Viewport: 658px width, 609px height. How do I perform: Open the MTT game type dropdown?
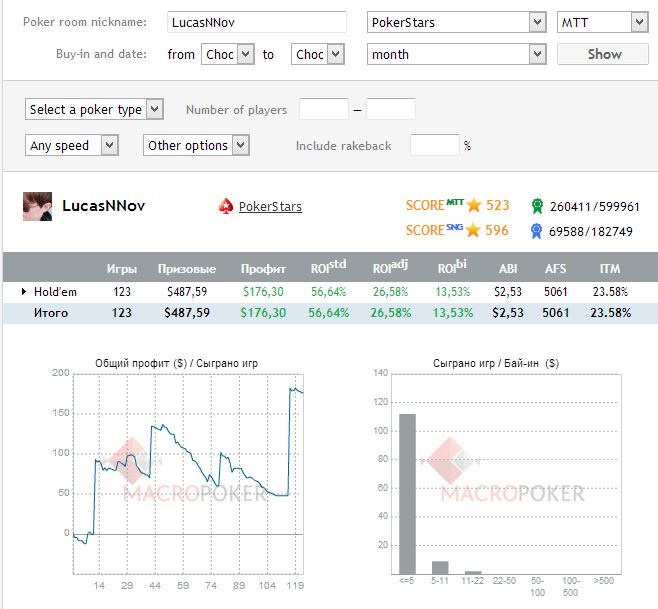tap(603, 22)
